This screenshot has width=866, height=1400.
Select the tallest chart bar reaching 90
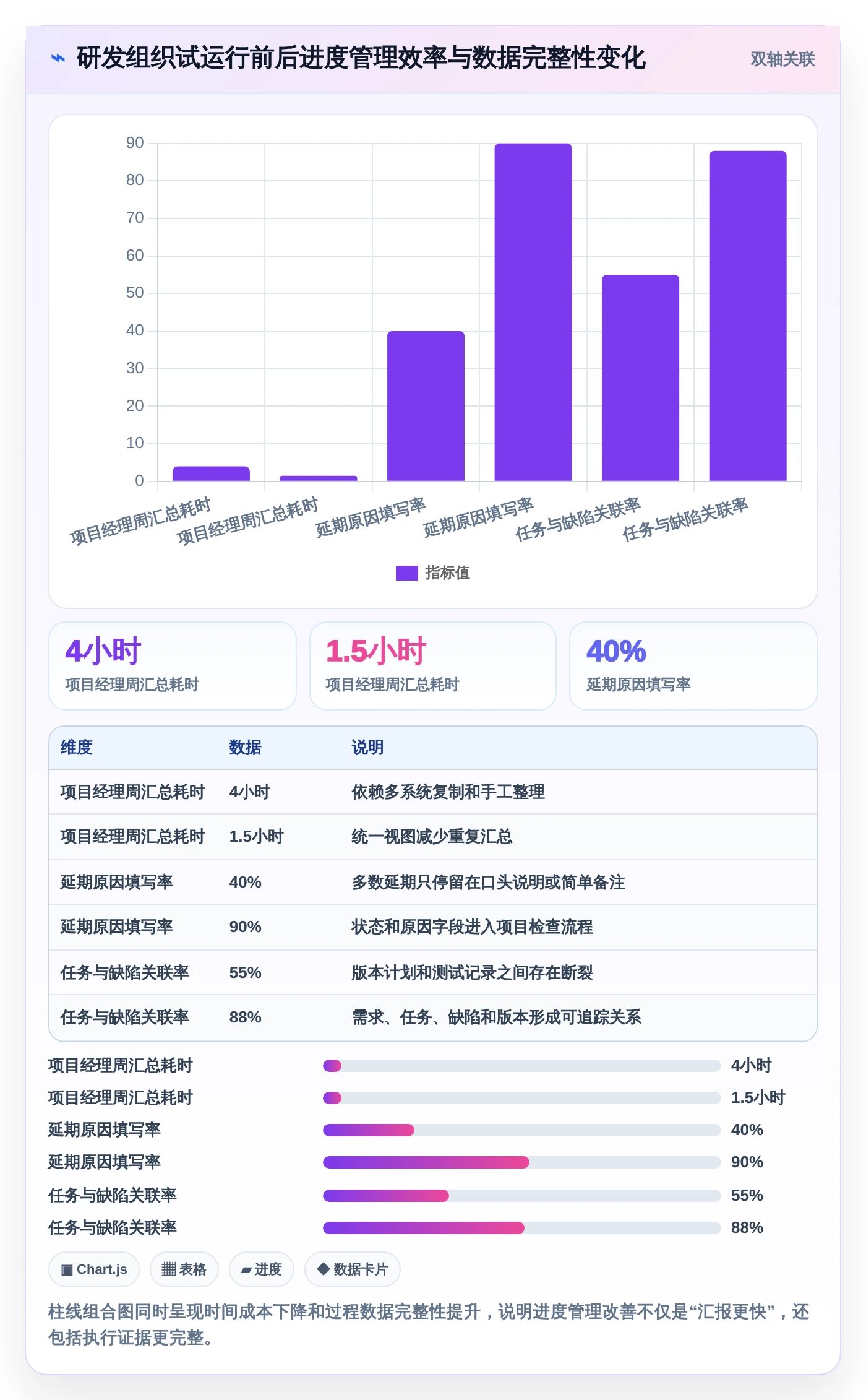coord(533,312)
